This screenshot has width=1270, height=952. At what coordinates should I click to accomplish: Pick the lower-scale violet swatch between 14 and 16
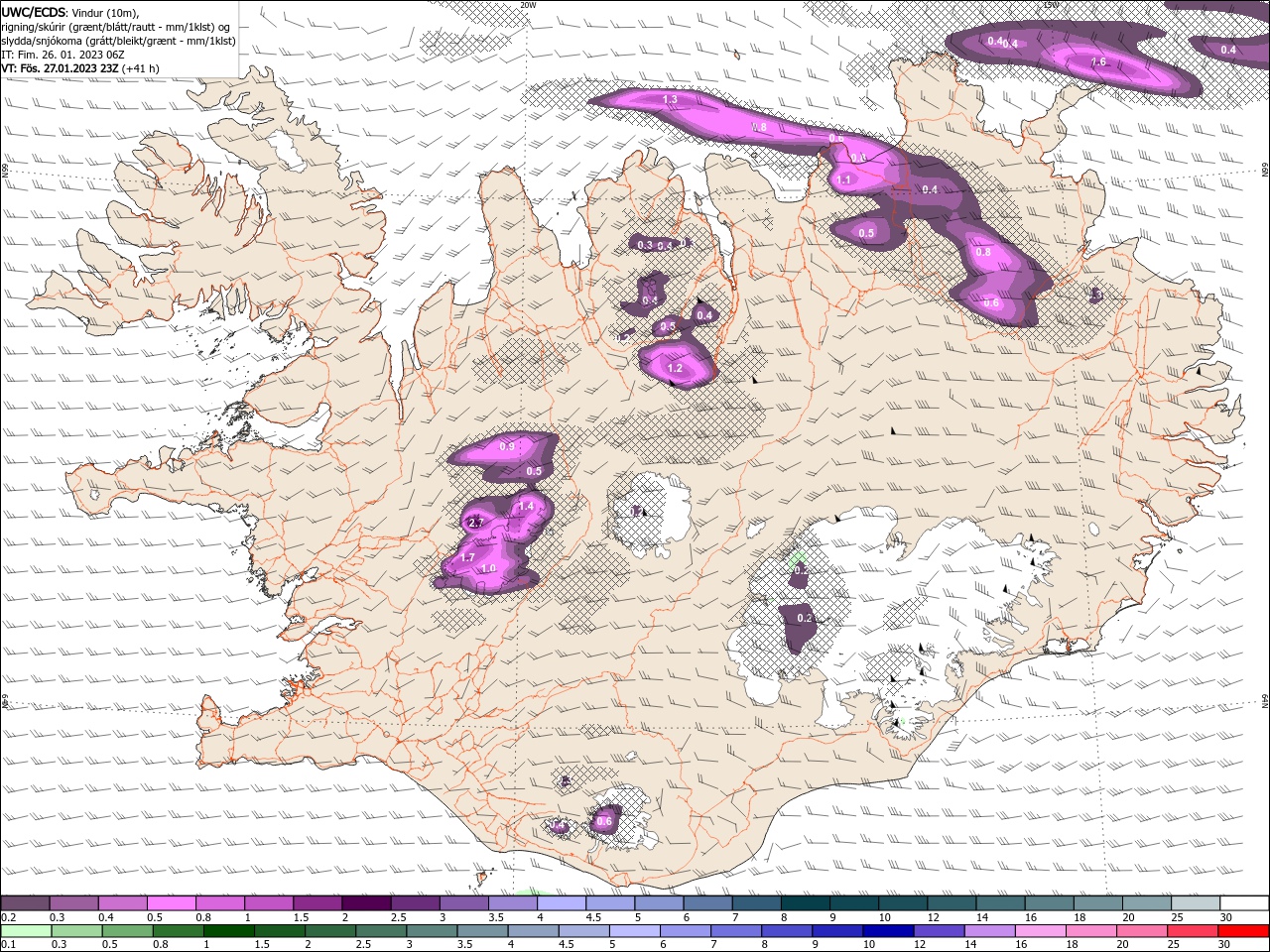tap(990, 931)
